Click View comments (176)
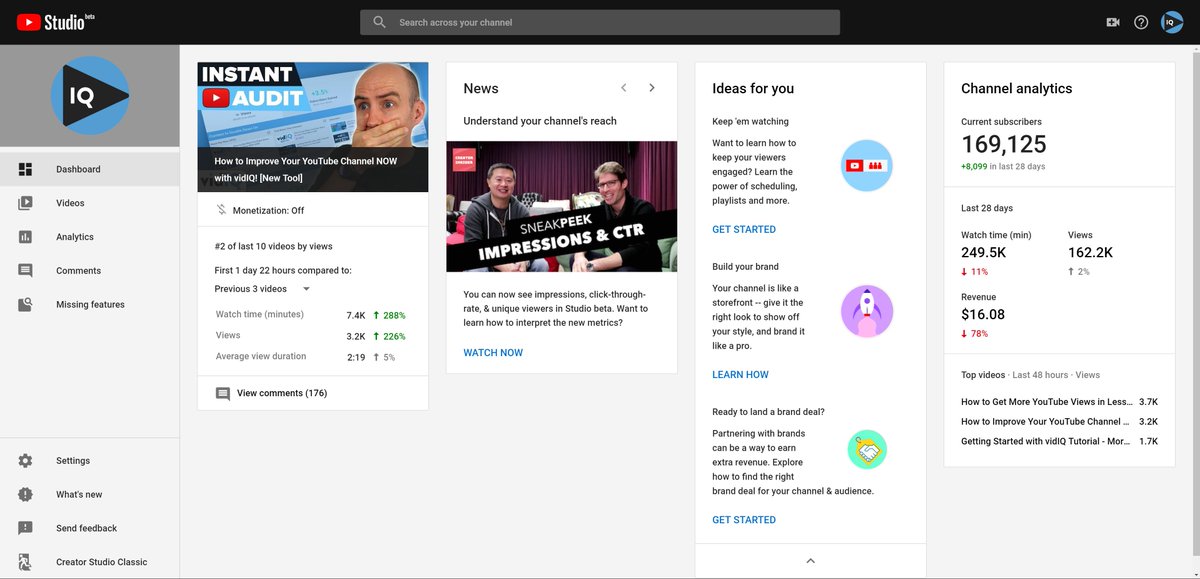 pyautogui.click(x=282, y=394)
